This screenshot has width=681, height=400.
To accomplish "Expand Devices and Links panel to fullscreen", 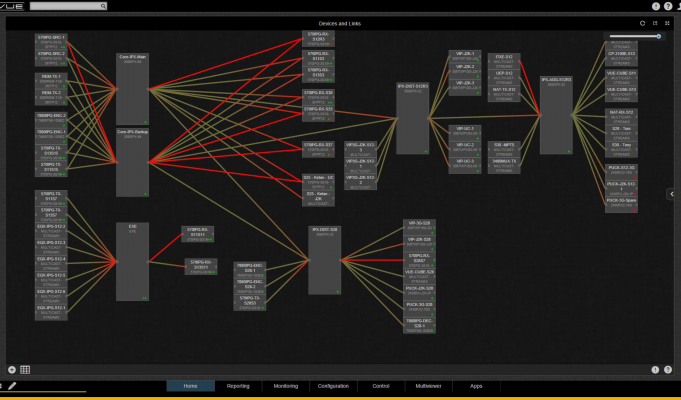I will (x=667, y=23).
